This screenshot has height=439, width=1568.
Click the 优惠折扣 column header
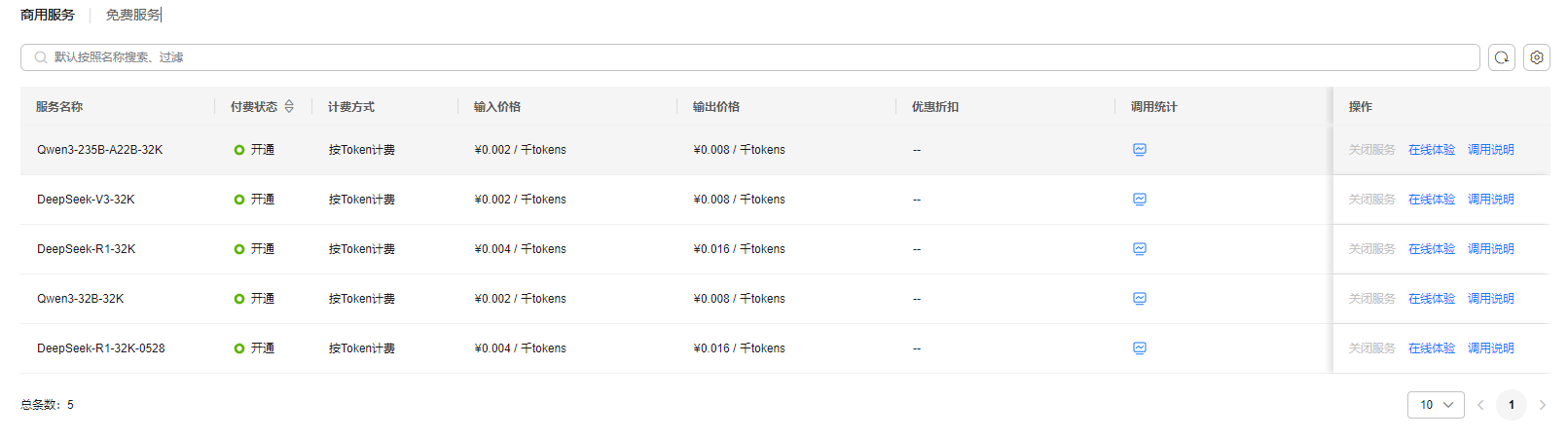pyautogui.click(x=935, y=107)
